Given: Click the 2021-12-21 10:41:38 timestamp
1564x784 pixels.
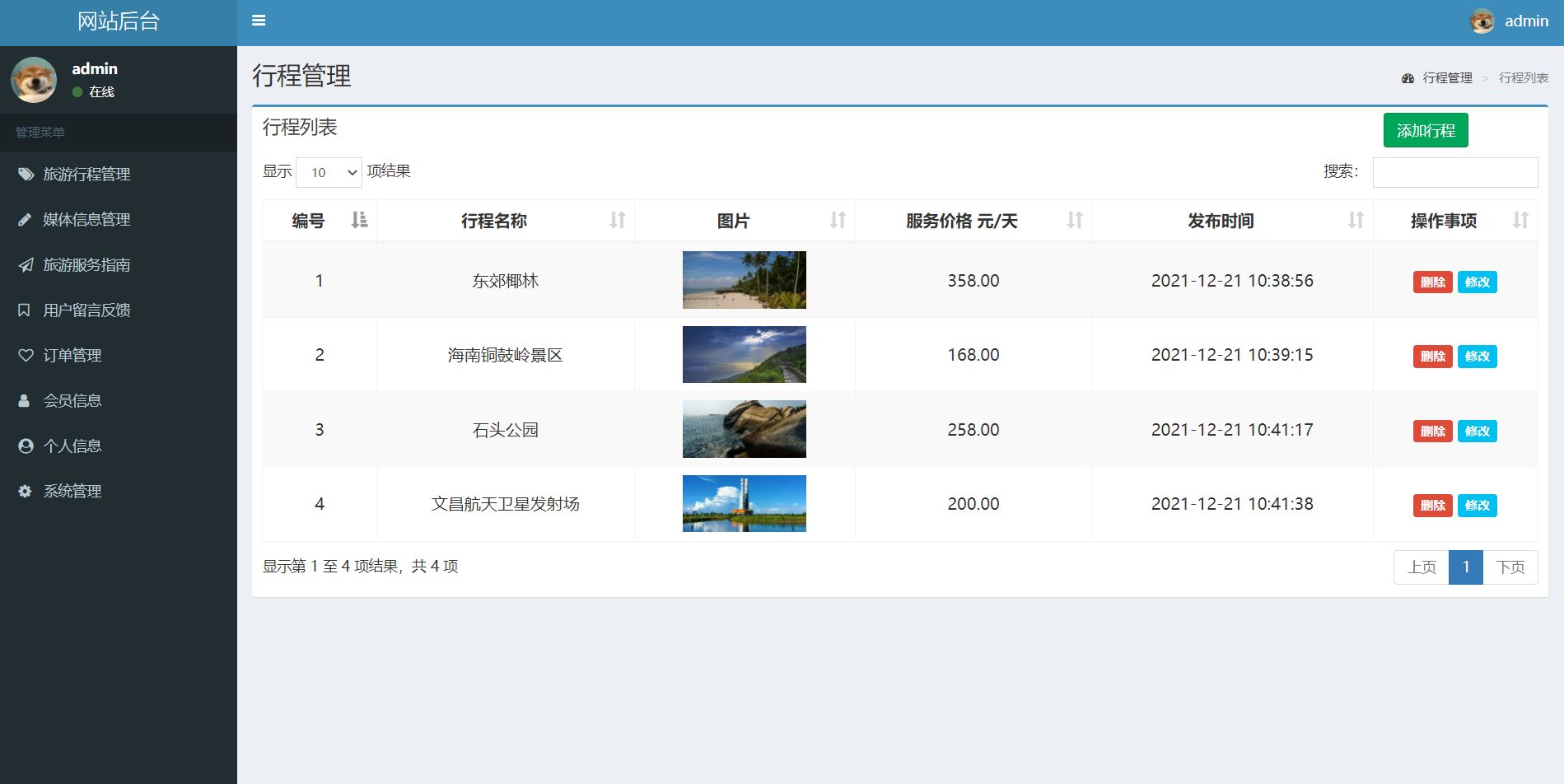Looking at the screenshot, I should tap(1232, 504).
